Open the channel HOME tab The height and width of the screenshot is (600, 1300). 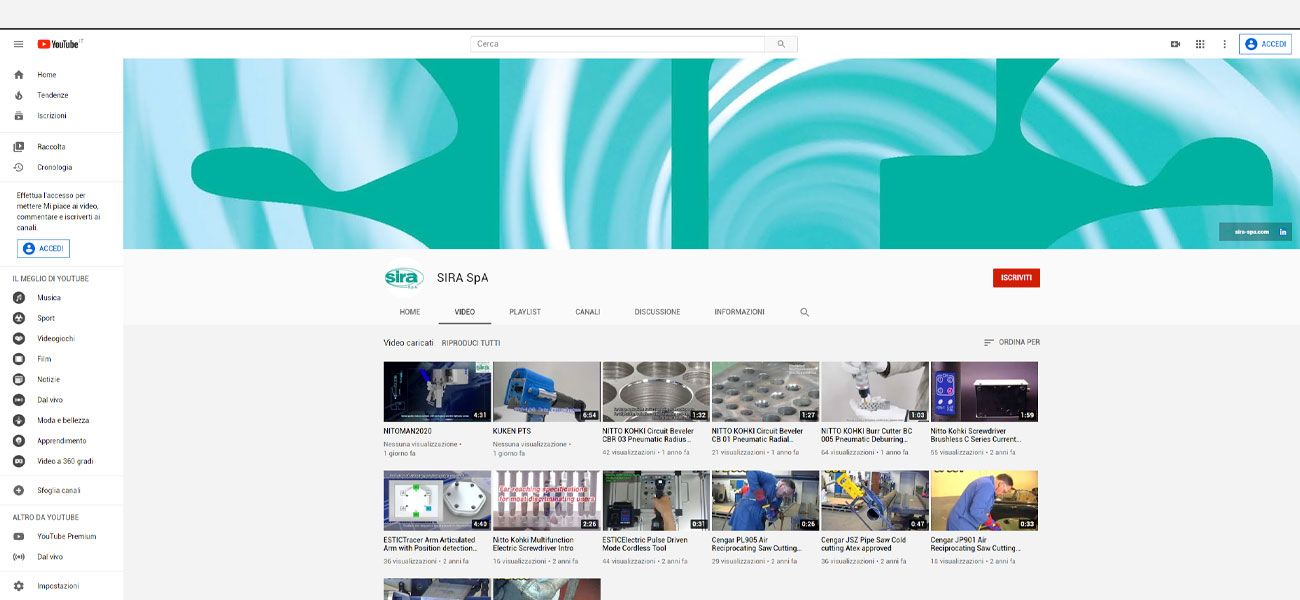pos(410,312)
